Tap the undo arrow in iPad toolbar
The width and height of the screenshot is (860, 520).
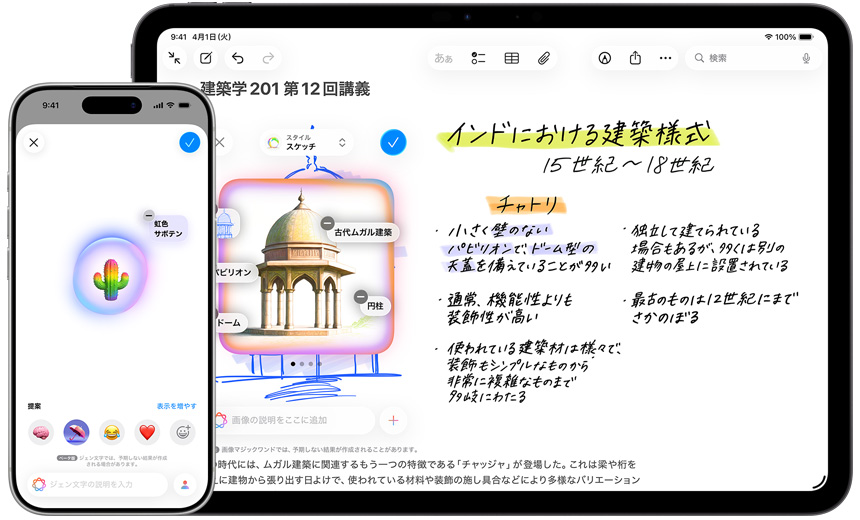(x=237, y=58)
